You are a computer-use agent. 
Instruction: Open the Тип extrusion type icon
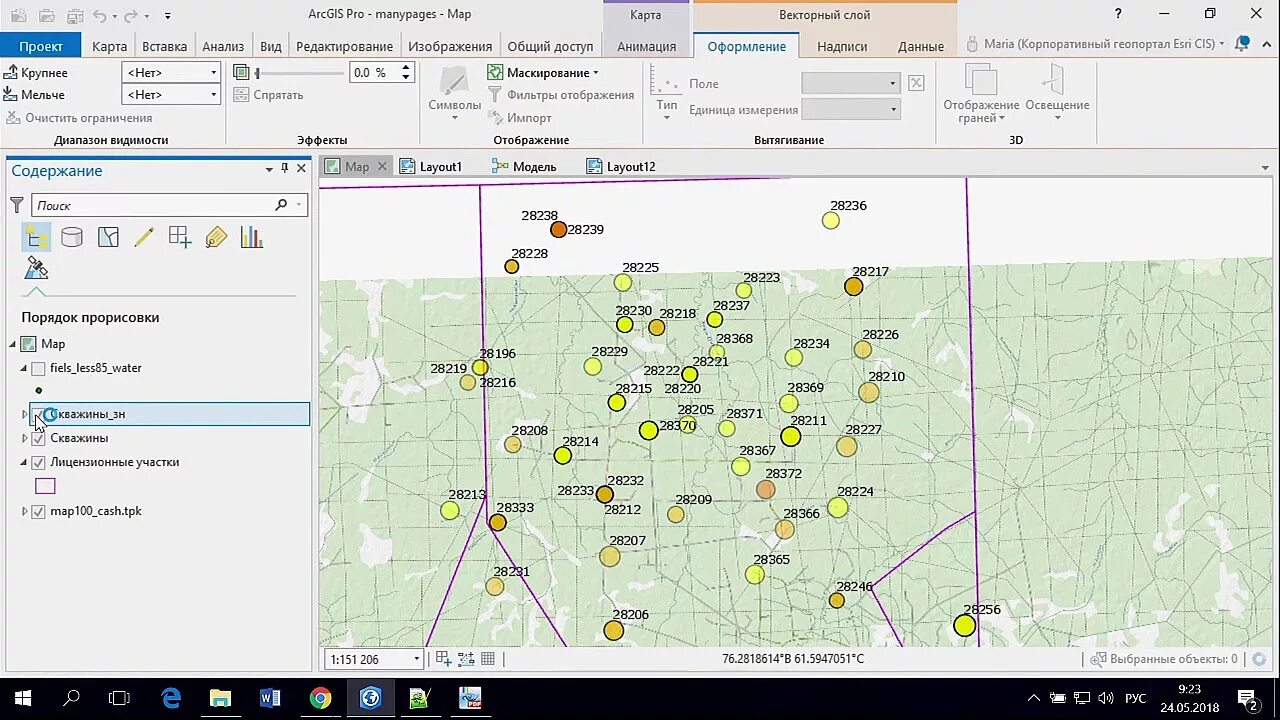pyautogui.click(x=666, y=82)
